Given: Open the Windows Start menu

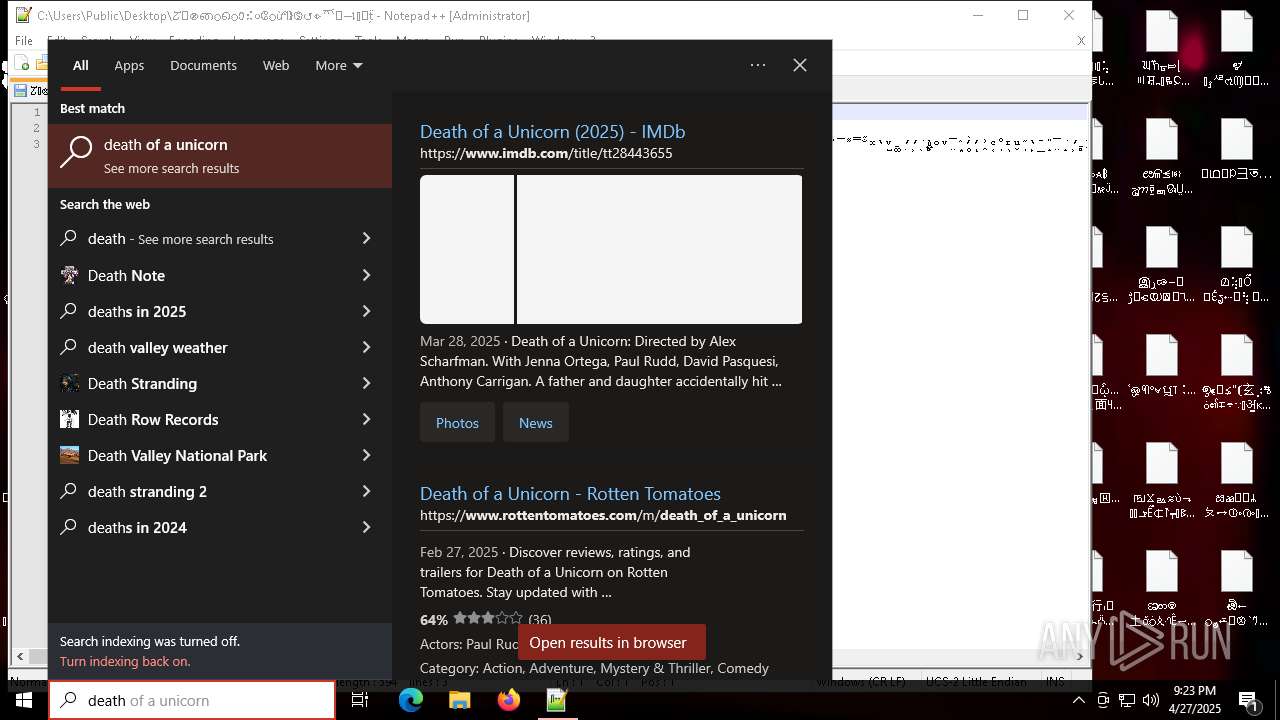Looking at the screenshot, I should 24,700.
